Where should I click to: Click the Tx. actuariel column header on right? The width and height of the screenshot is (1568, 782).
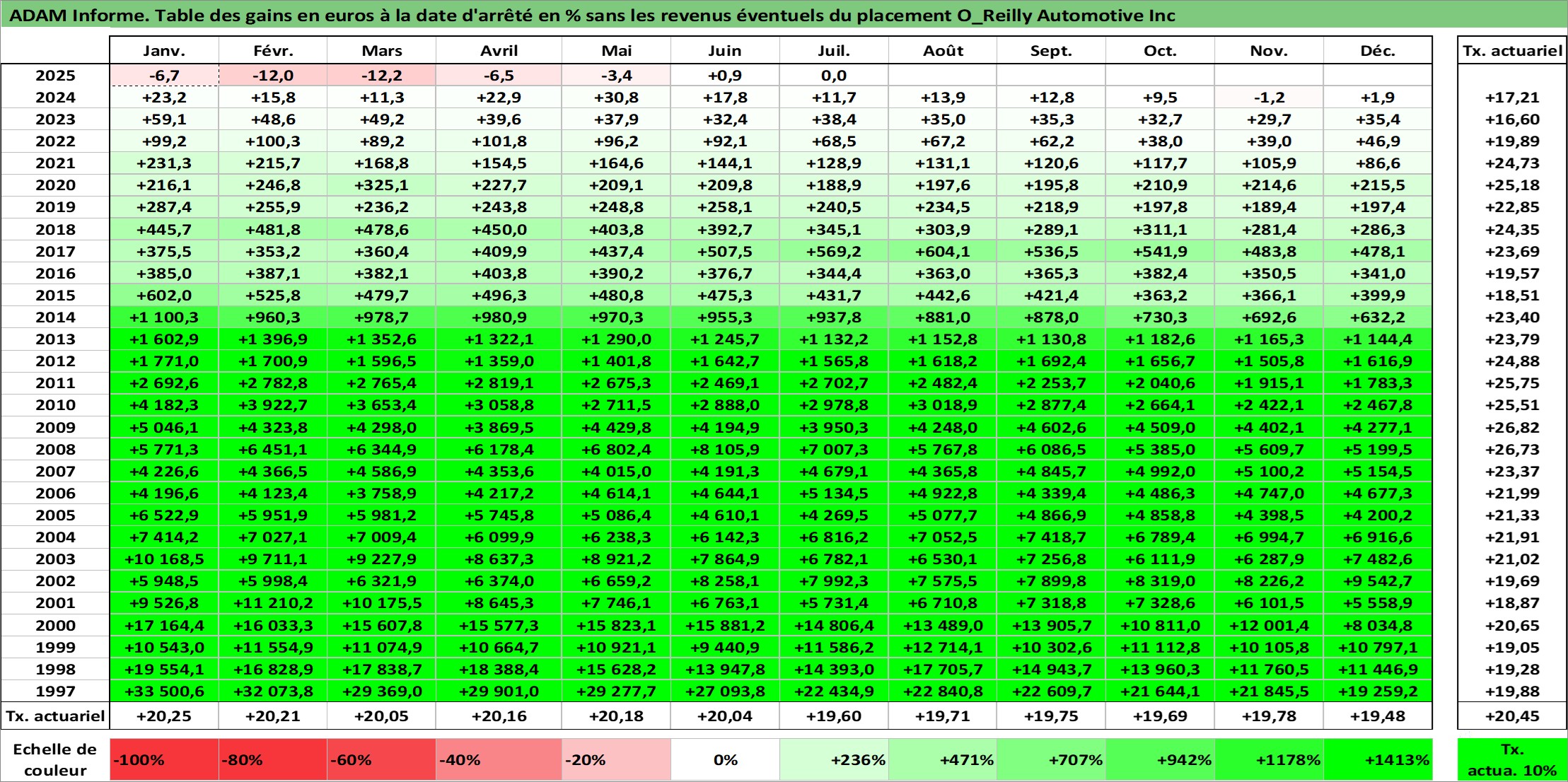click(x=1512, y=50)
